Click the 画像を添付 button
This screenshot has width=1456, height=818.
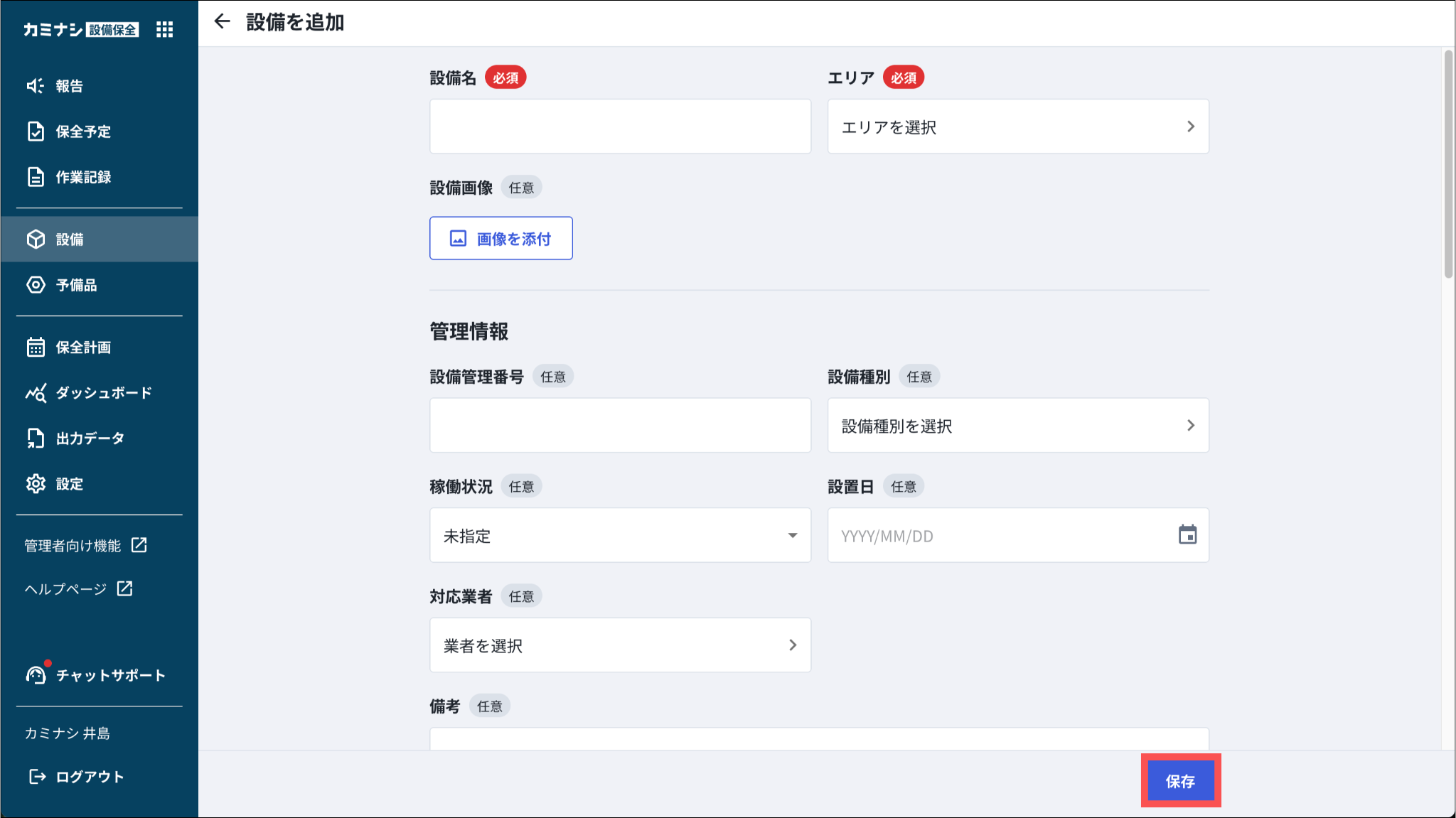[500, 239]
